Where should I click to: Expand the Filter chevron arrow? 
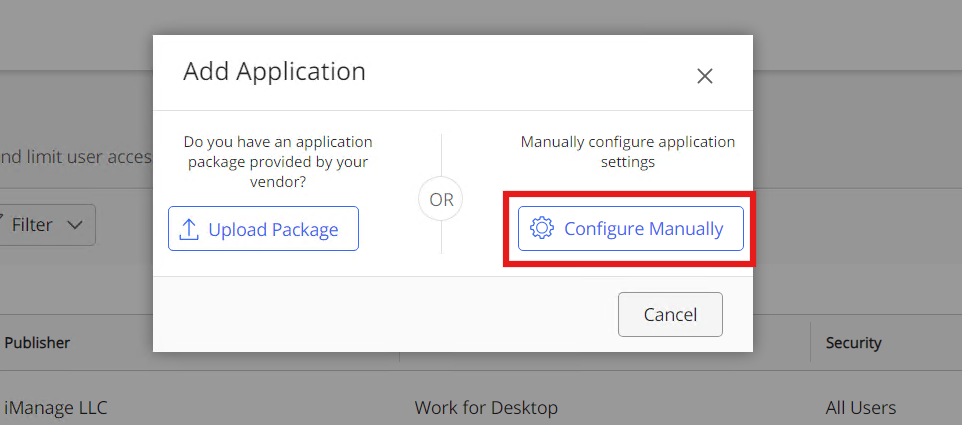tap(74, 225)
